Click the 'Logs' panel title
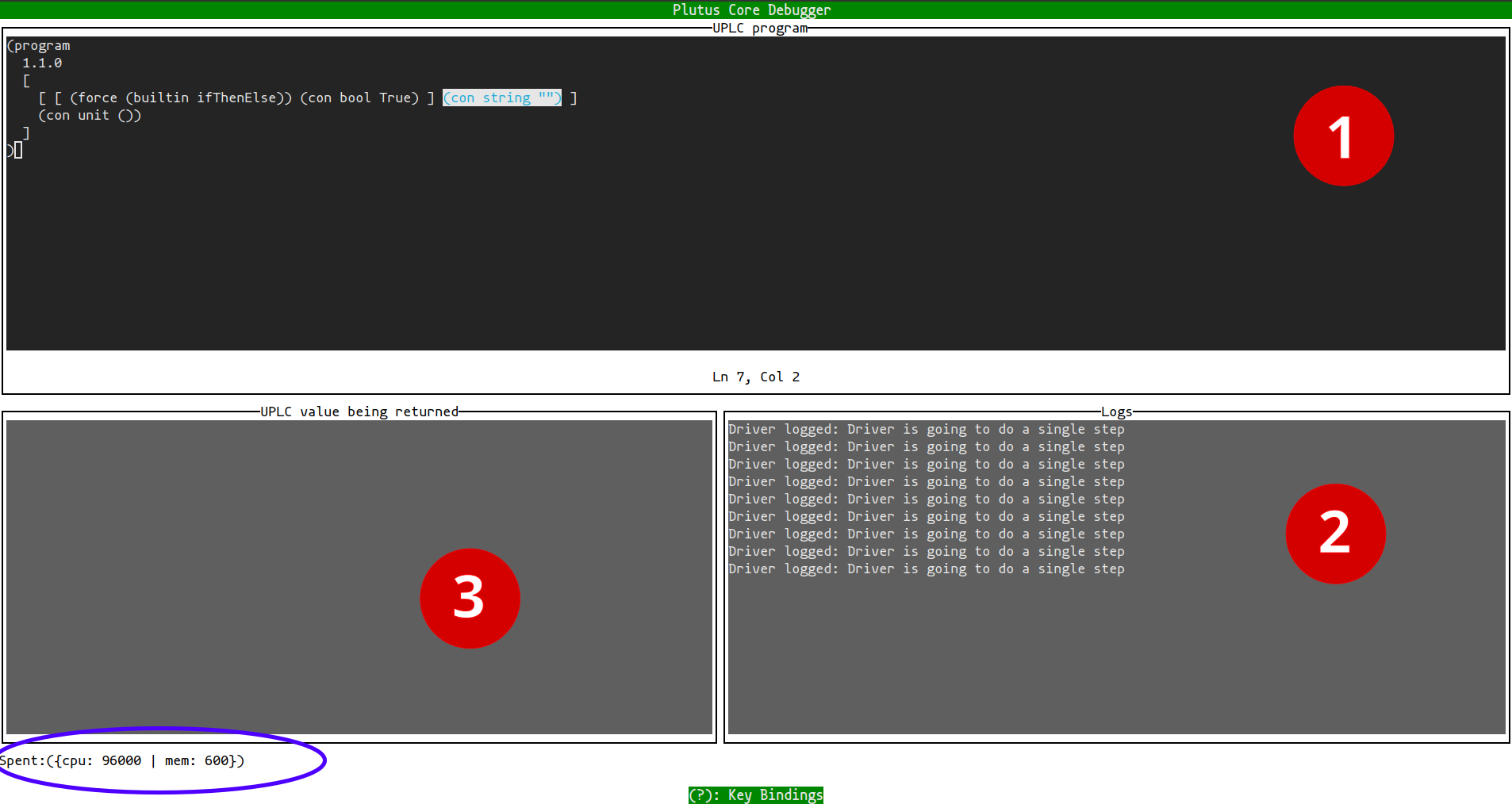The height and width of the screenshot is (804, 1512). point(1116,412)
